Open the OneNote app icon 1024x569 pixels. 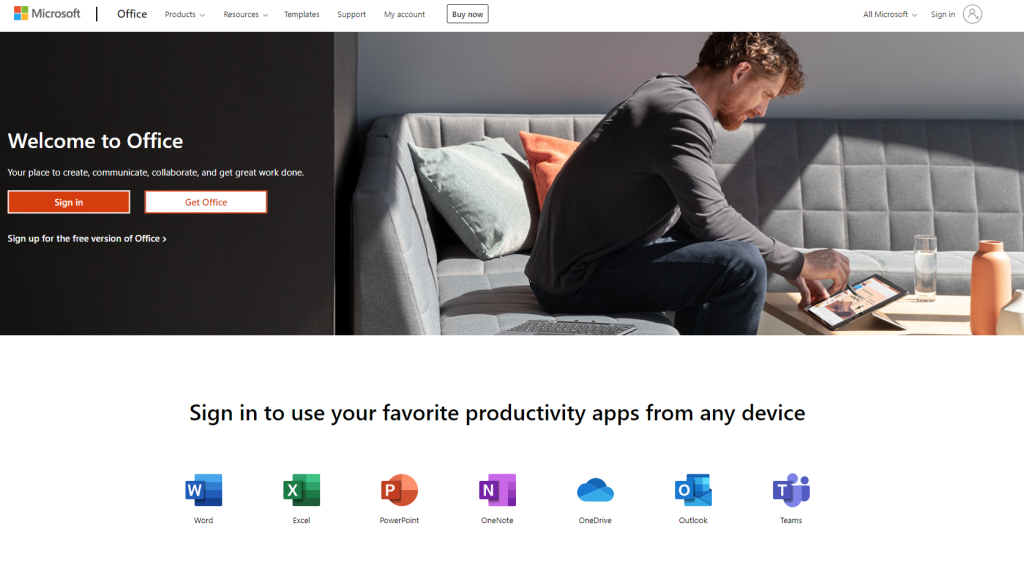[x=497, y=490]
